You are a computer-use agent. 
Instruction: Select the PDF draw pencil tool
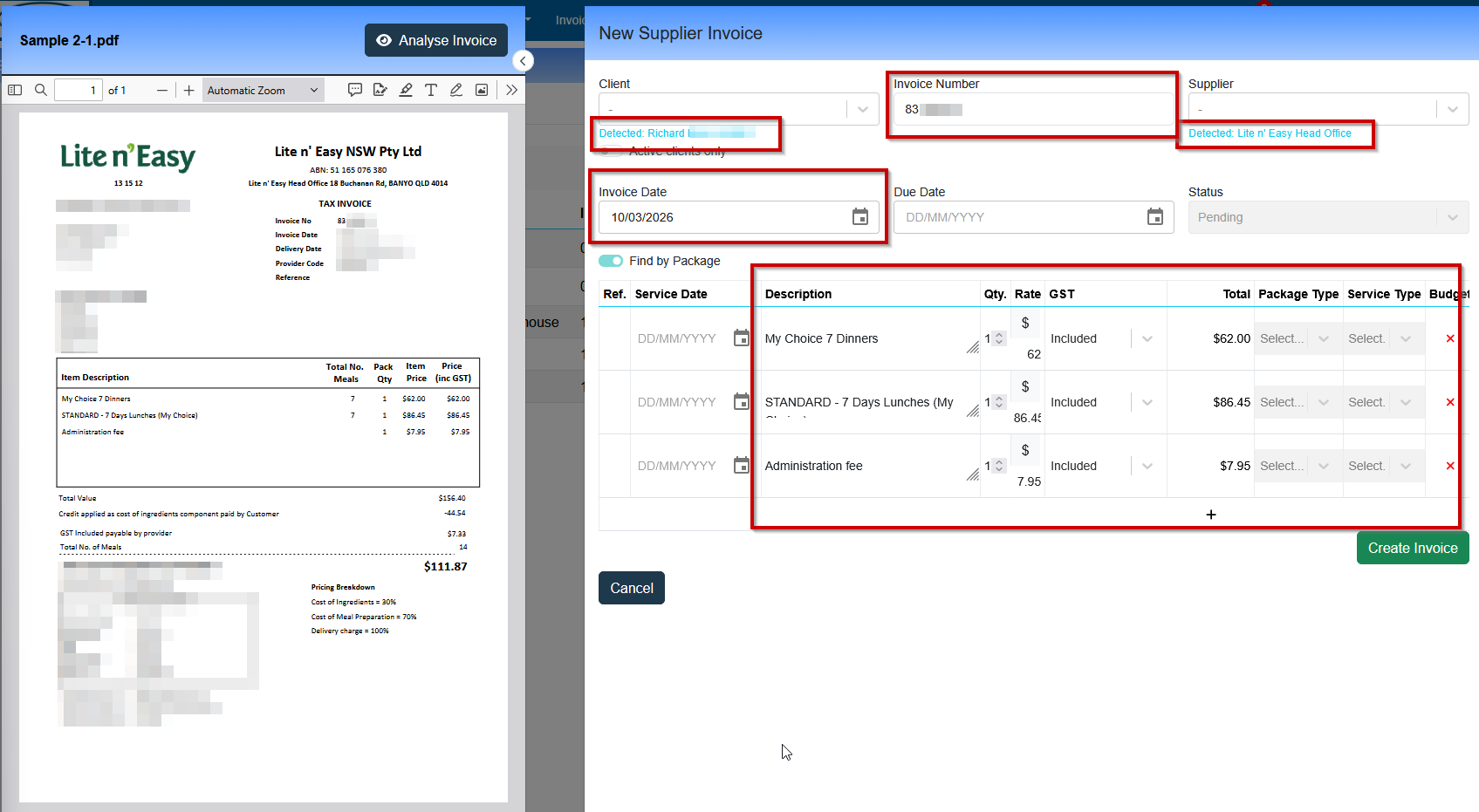click(456, 90)
